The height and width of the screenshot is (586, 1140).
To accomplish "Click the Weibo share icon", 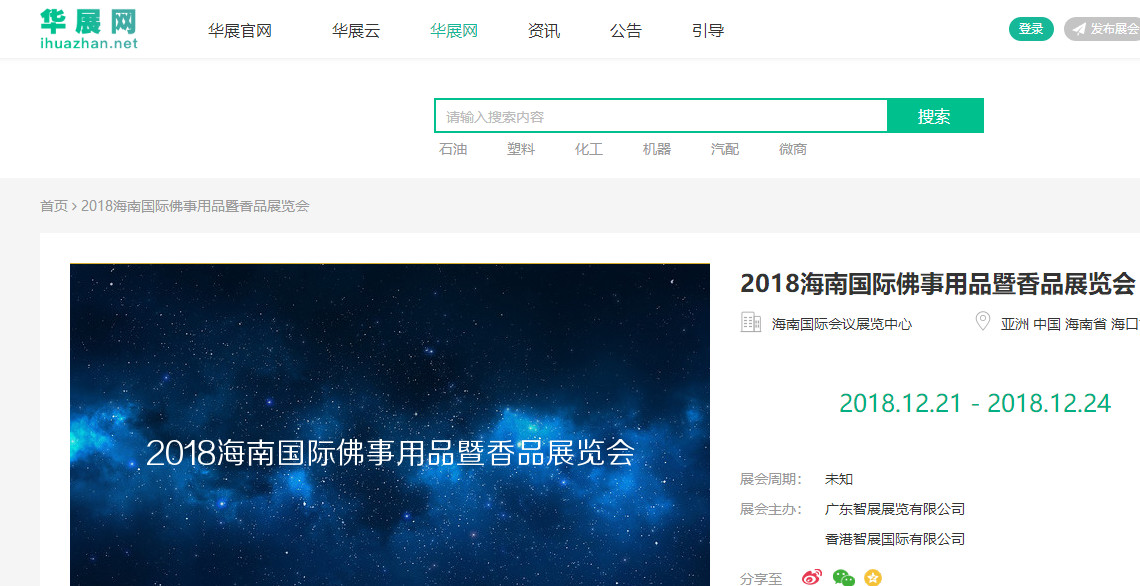I will 812,577.
